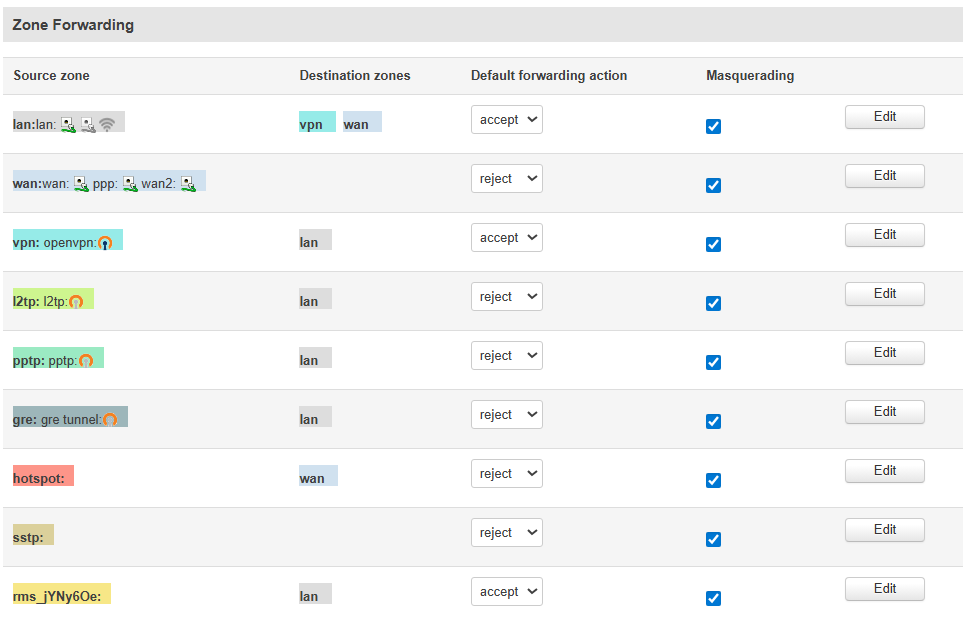Click the blue wan destination badge in lan row
971x627 pixels.
pos(362,122)
